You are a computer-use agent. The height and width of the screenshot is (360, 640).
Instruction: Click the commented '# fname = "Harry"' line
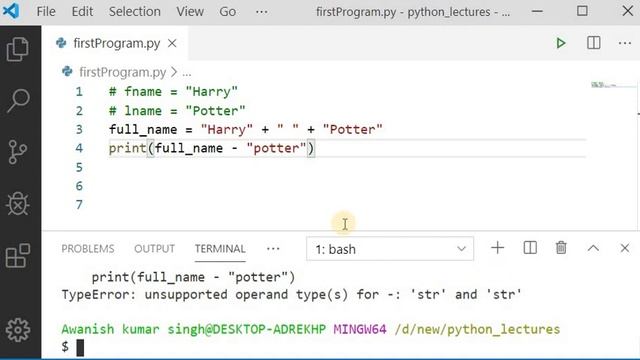pos(173,91)
